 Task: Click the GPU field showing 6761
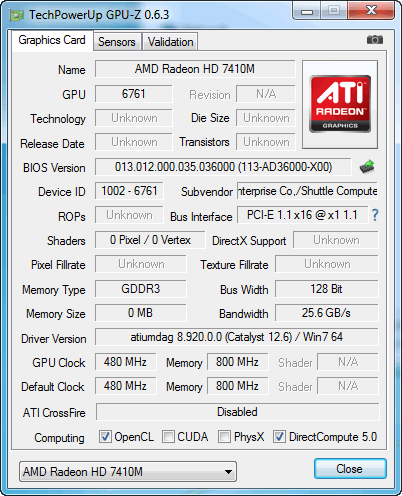134,94
